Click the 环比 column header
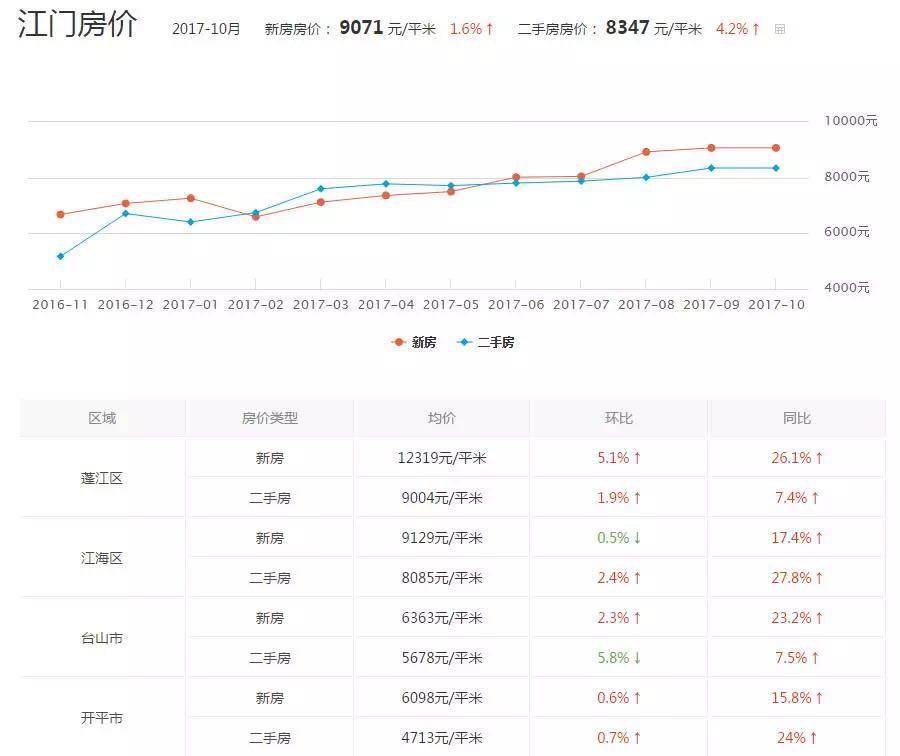The width and height of the screenshot is (900, 756). (619, 418)
